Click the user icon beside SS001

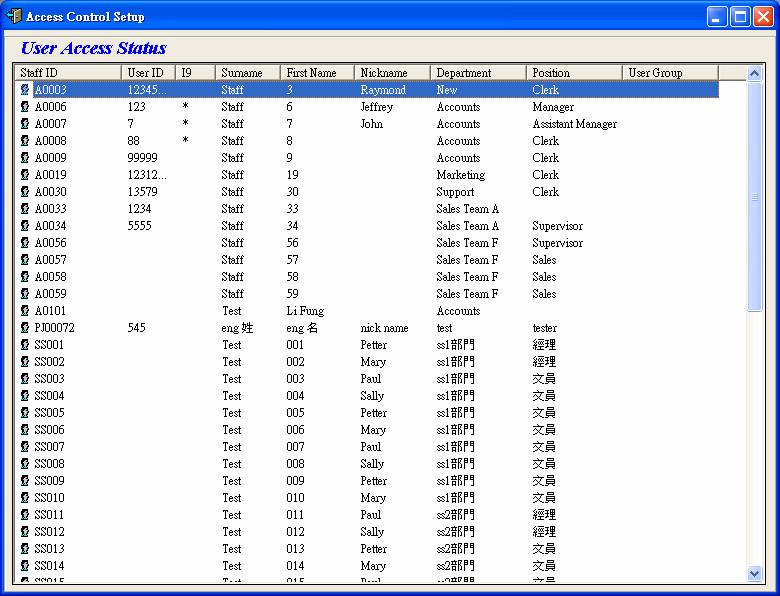coord(25,344)
